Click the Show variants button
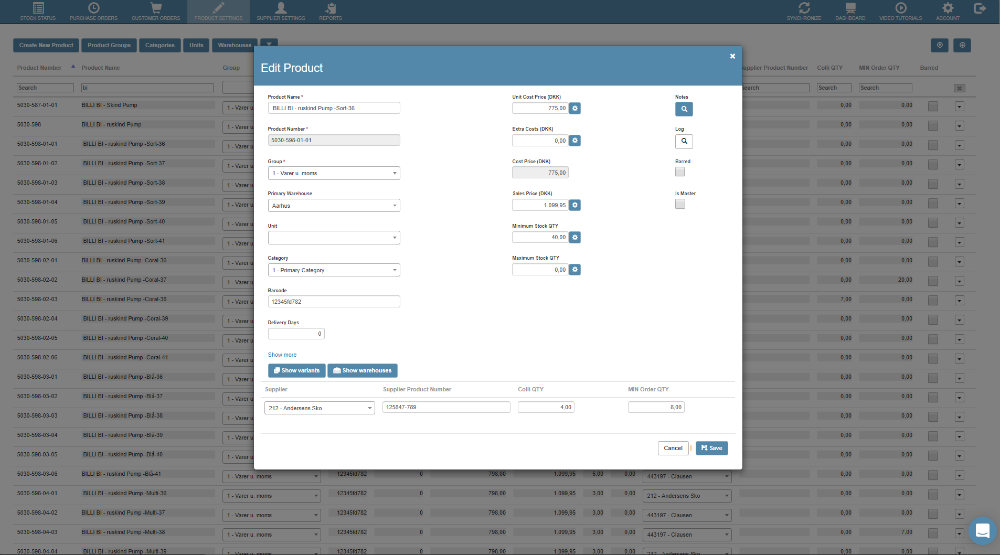 [296, 371]
